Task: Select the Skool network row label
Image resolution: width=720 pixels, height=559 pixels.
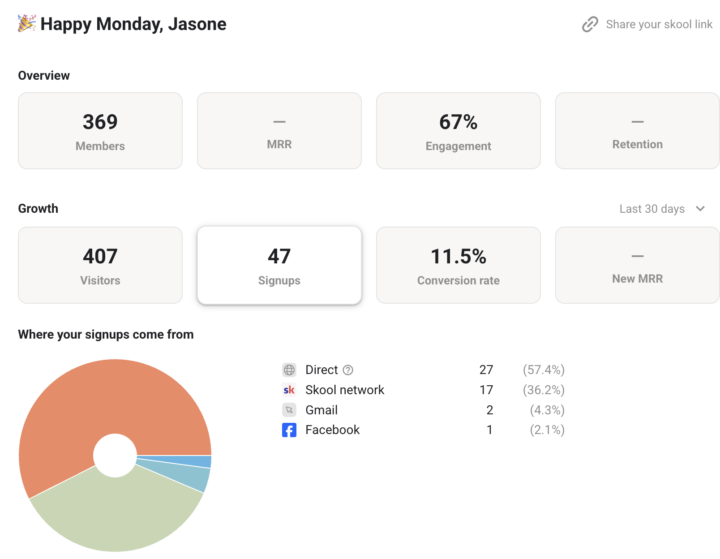Action: pyautogui.click(x=344, y=390)
